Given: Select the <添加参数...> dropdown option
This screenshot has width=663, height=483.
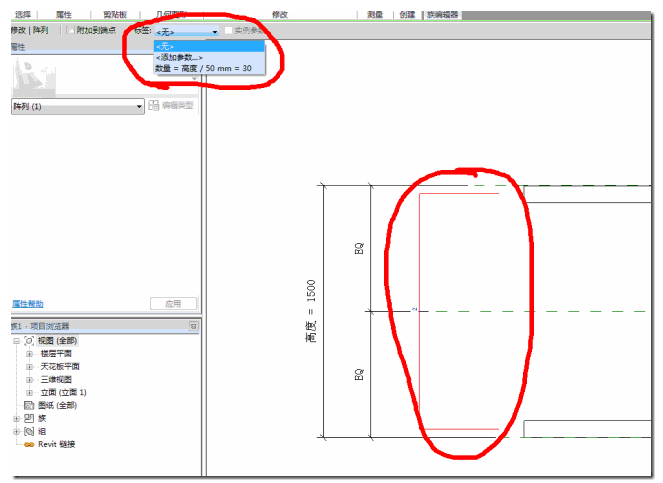Looking at the screenshot, I should 179,57.
